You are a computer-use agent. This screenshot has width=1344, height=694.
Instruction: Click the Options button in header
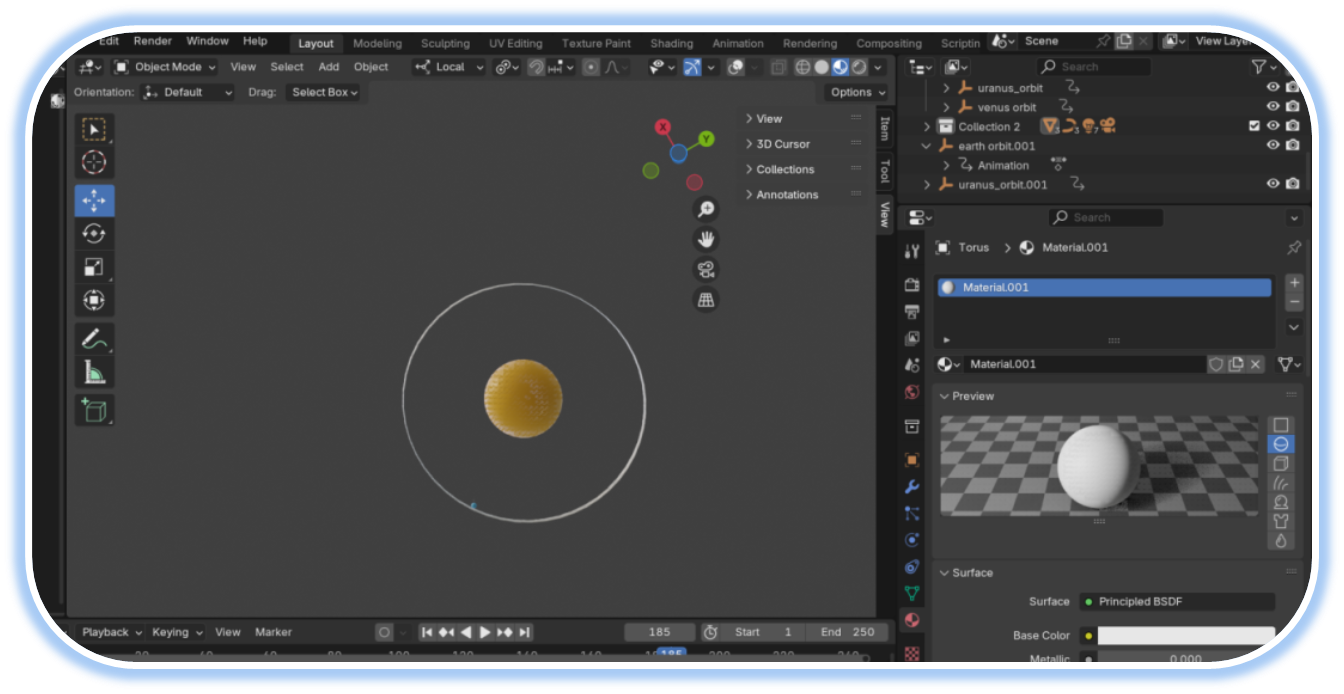tap(855, 92)
